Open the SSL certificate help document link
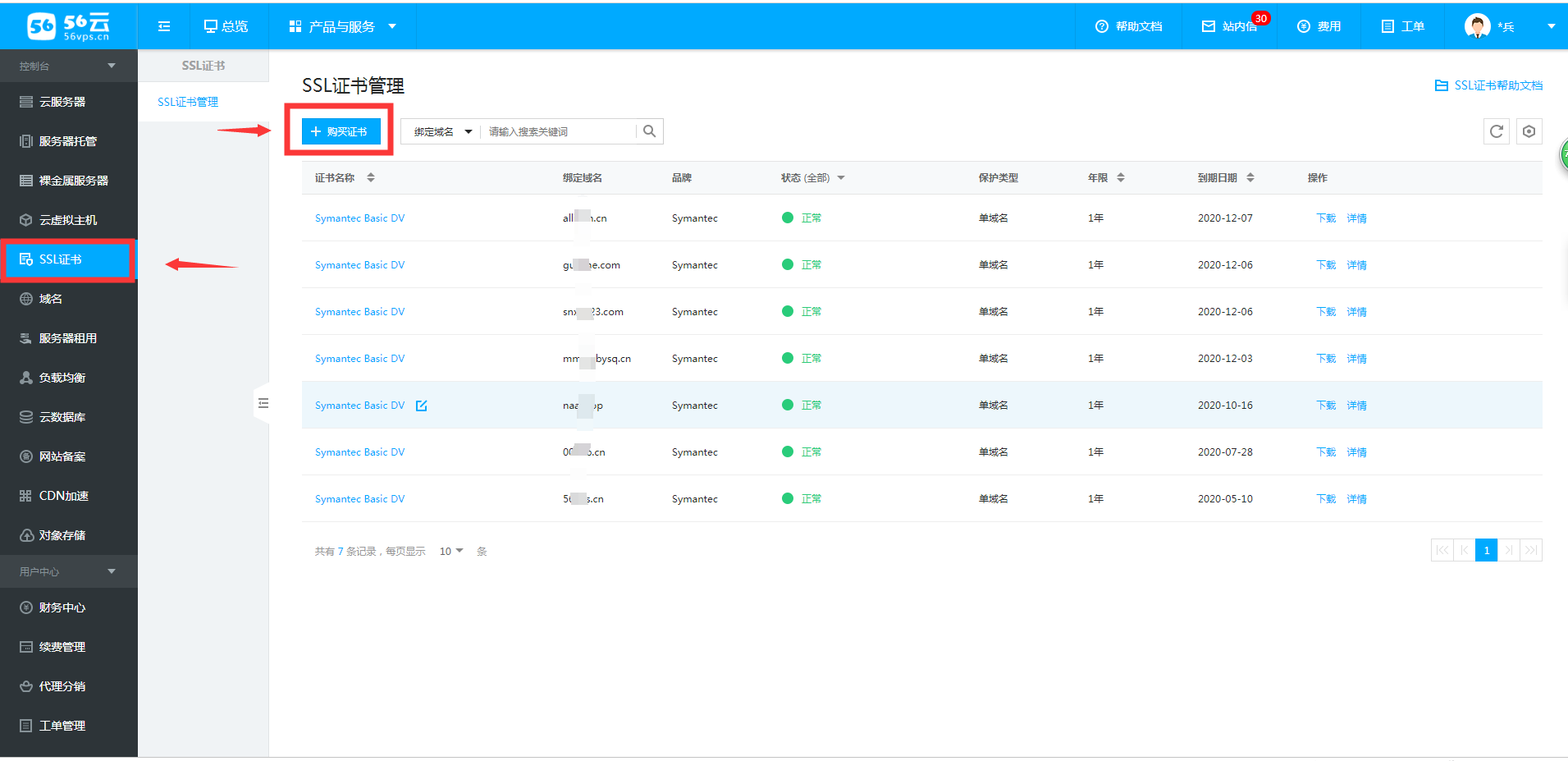 point(1488,85)
